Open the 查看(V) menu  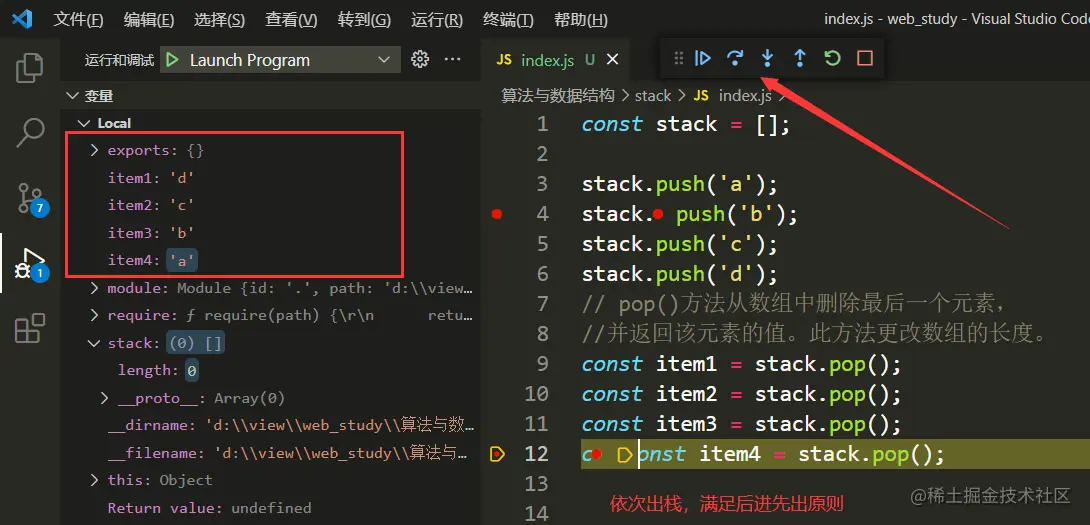coord(291,19)
